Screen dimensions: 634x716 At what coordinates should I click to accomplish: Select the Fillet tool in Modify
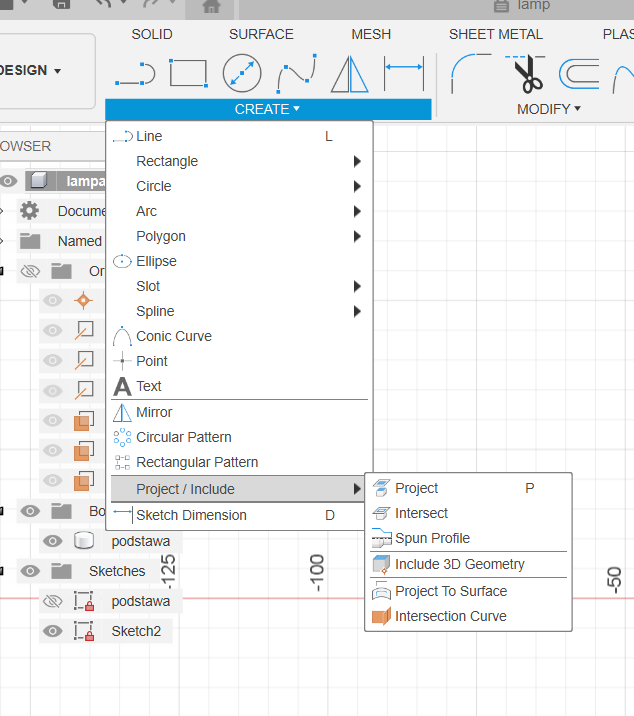click(x=470, y=73)
